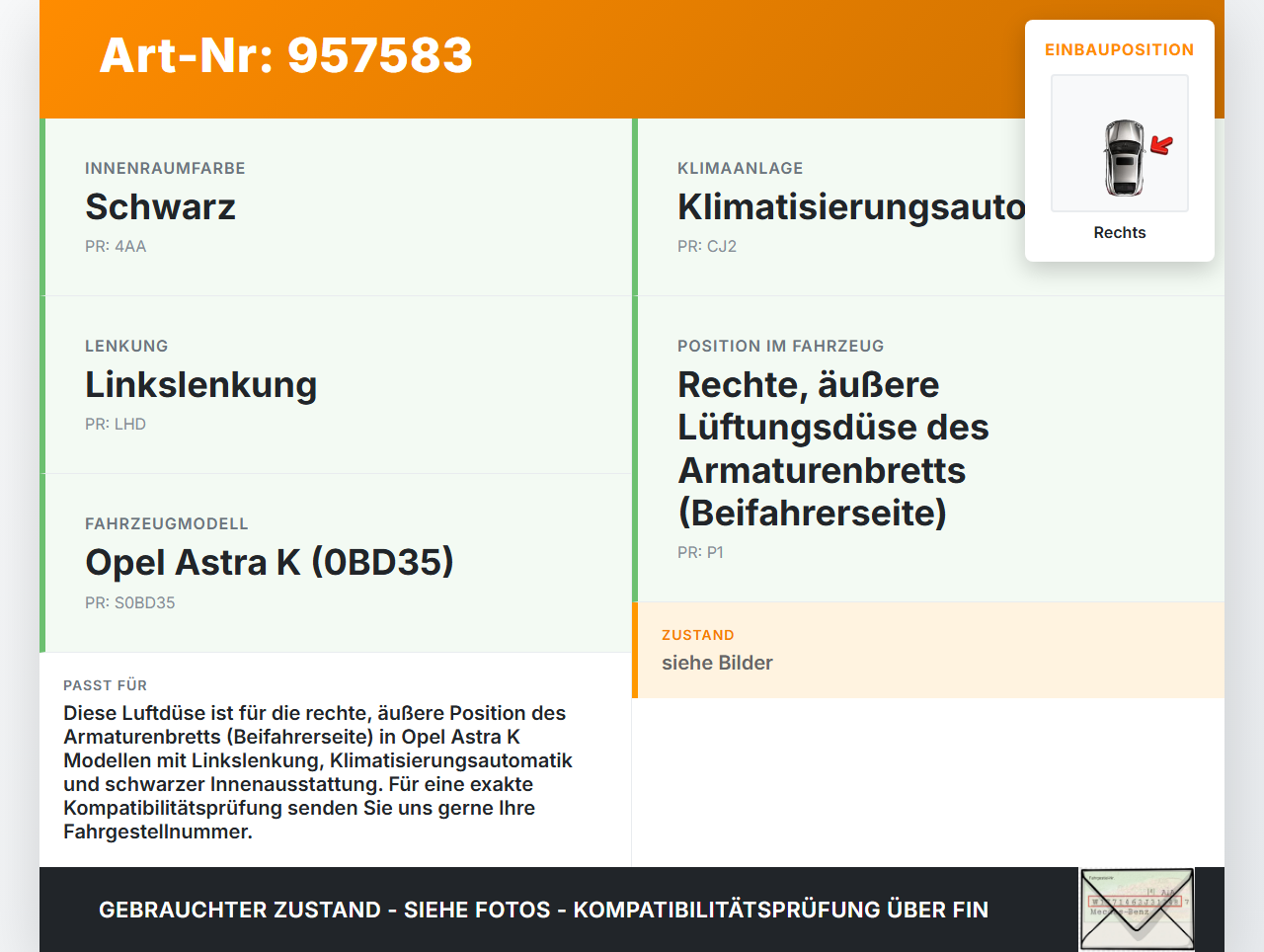Select the Innenraumfarbe color indicator bar
Screen dimensions: 1264x952
point(41,206)
